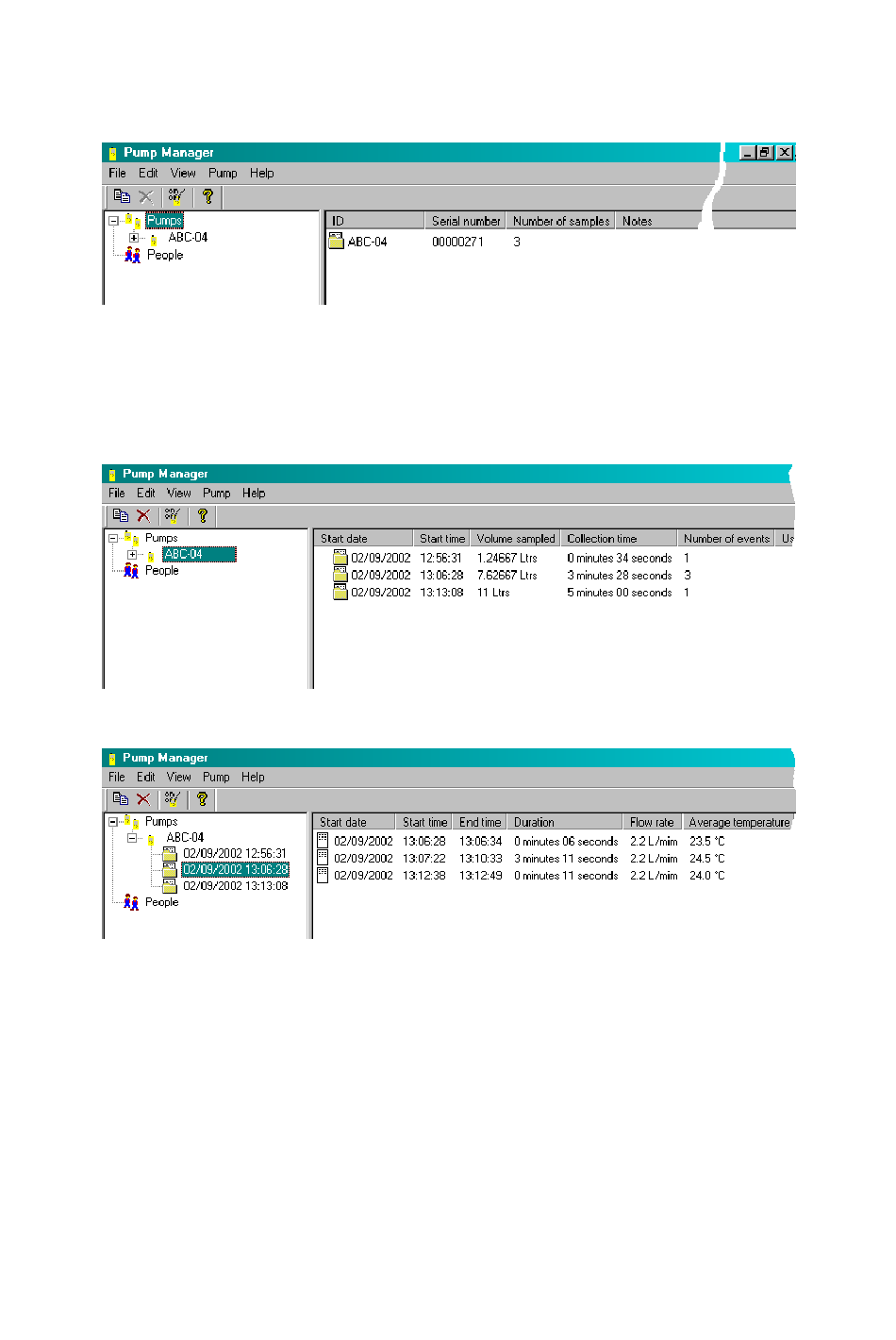Click the red X Delete icon in bottom window
Image resolution: width=896 pixels, height=1340 pixels.
coord(143,799)
